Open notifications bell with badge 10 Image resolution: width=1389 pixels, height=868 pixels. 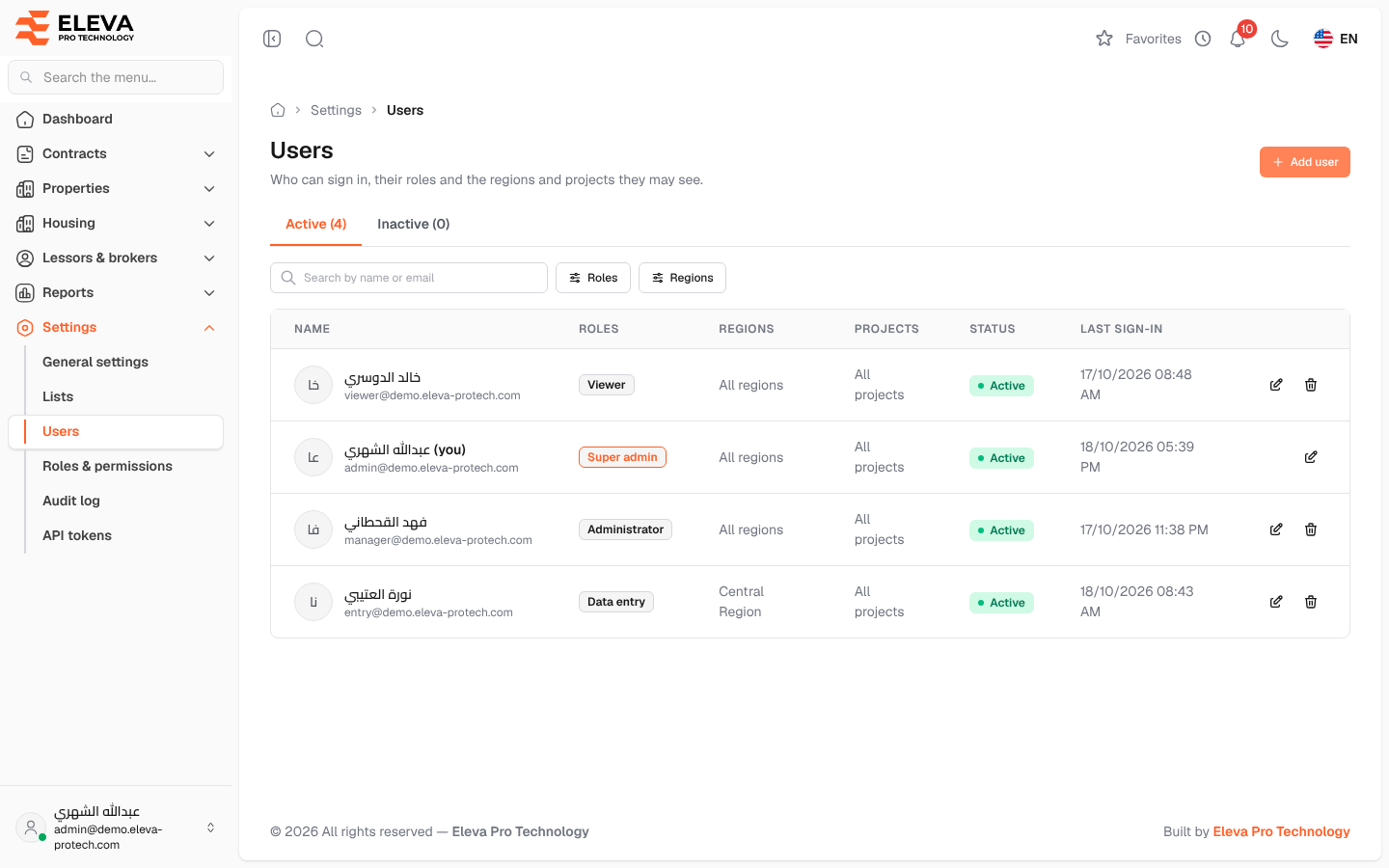tap(1239, 39)
